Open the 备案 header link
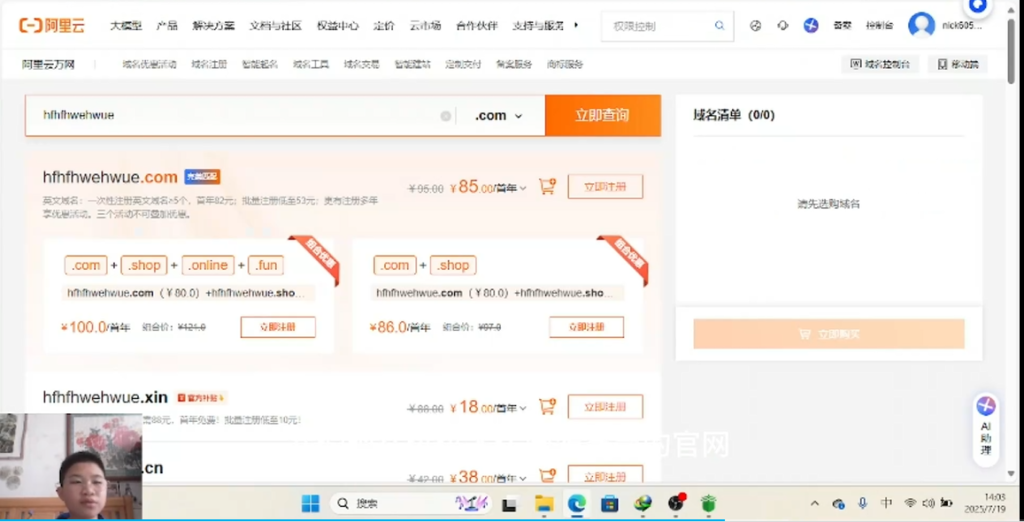1024x522 pixels. tap(842, 26)
